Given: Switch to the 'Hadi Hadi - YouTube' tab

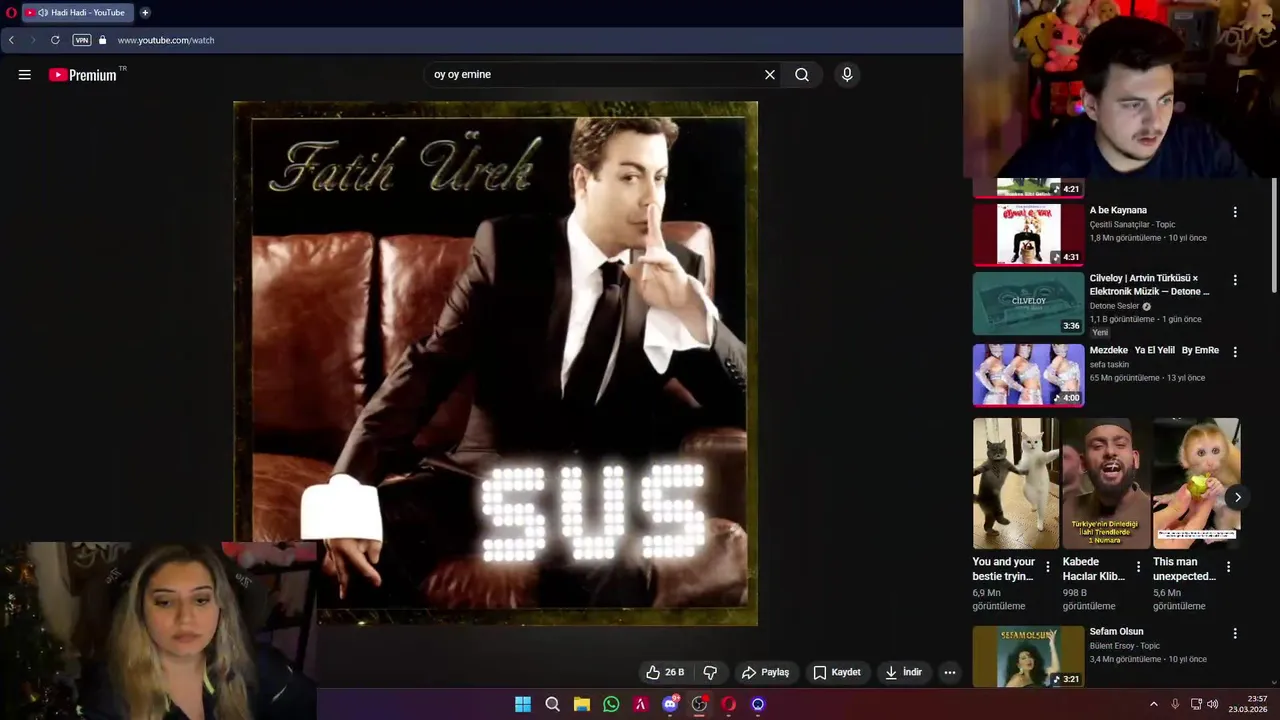Looking at the screenshot, I should tap(78, 13).
